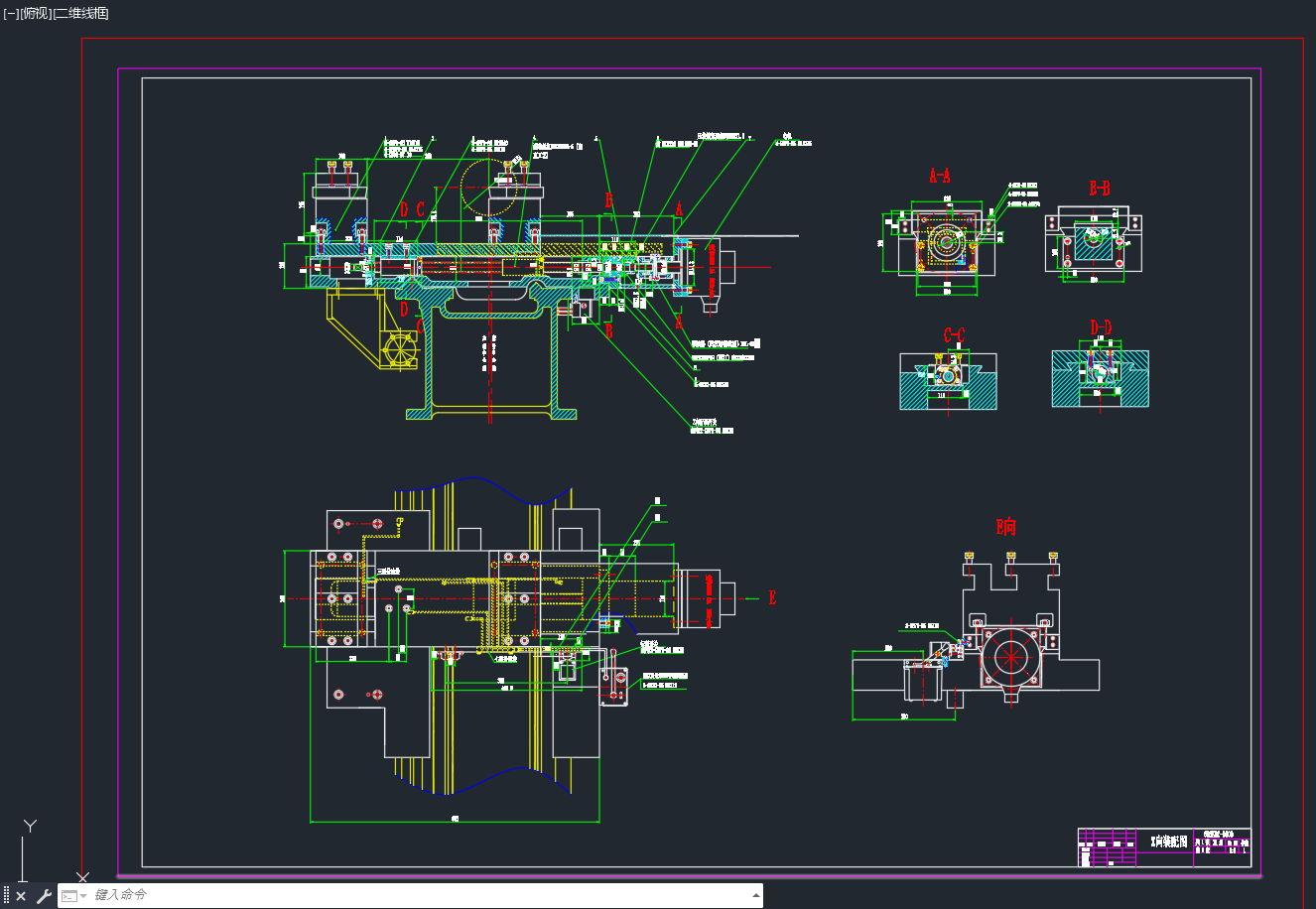Screen dimensions: 1316x909
Task: Select the C-C section view label
Action: pyautogui.click(x=953, y=335)
